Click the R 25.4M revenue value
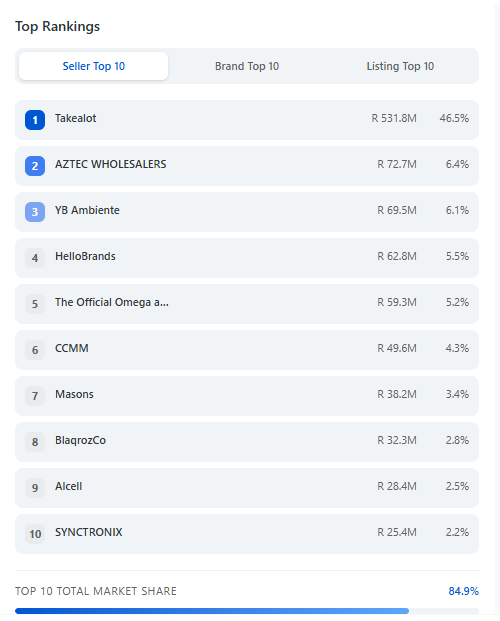500x621 pixels. 397,532
